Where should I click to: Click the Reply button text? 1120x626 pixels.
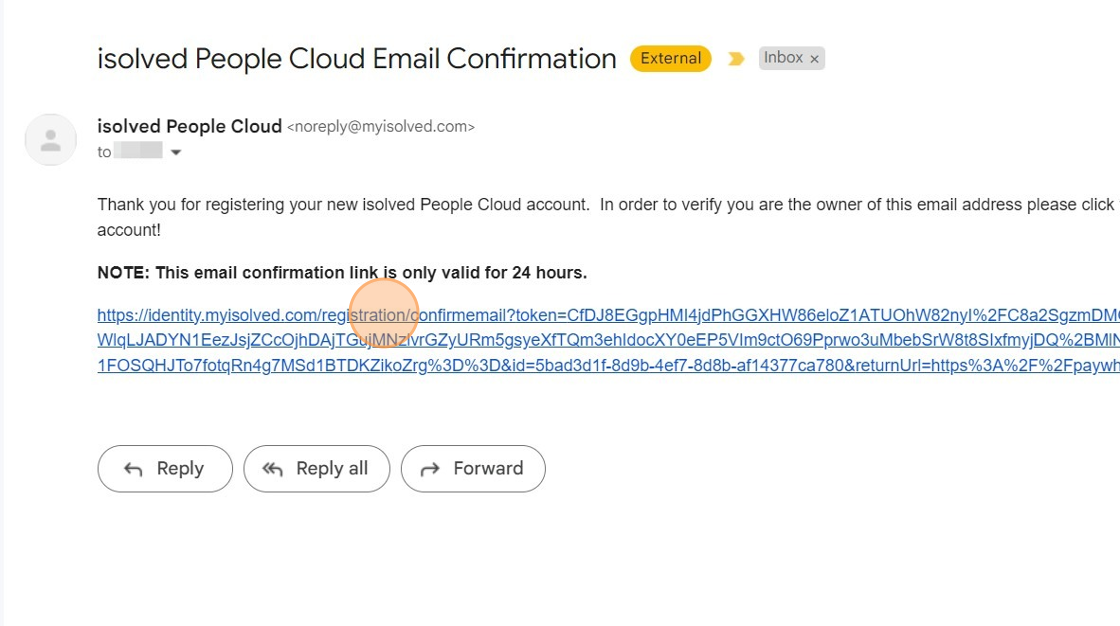point(180,469)
